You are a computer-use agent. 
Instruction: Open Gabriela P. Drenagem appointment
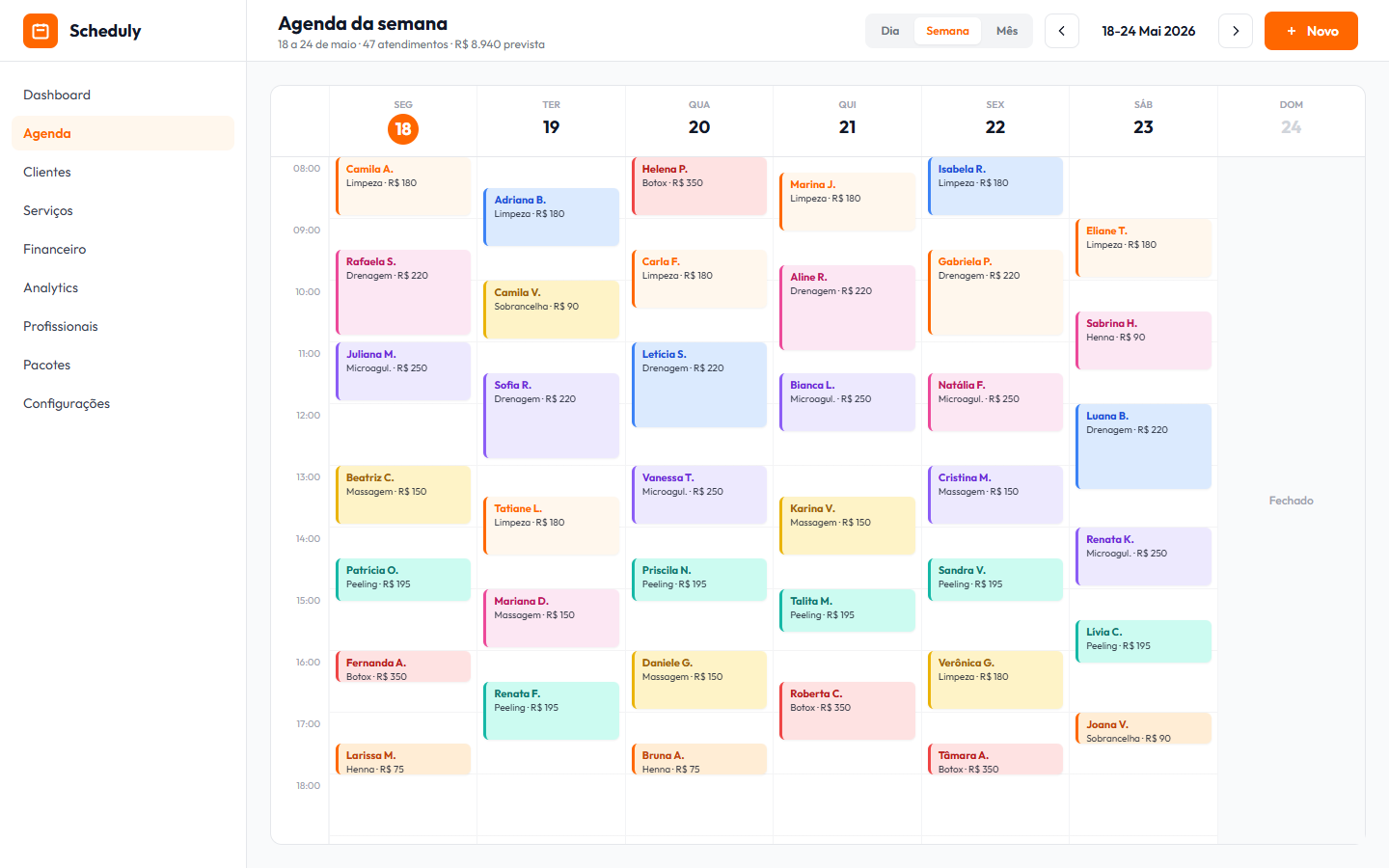pyautogui.click(x=995, y=292)
